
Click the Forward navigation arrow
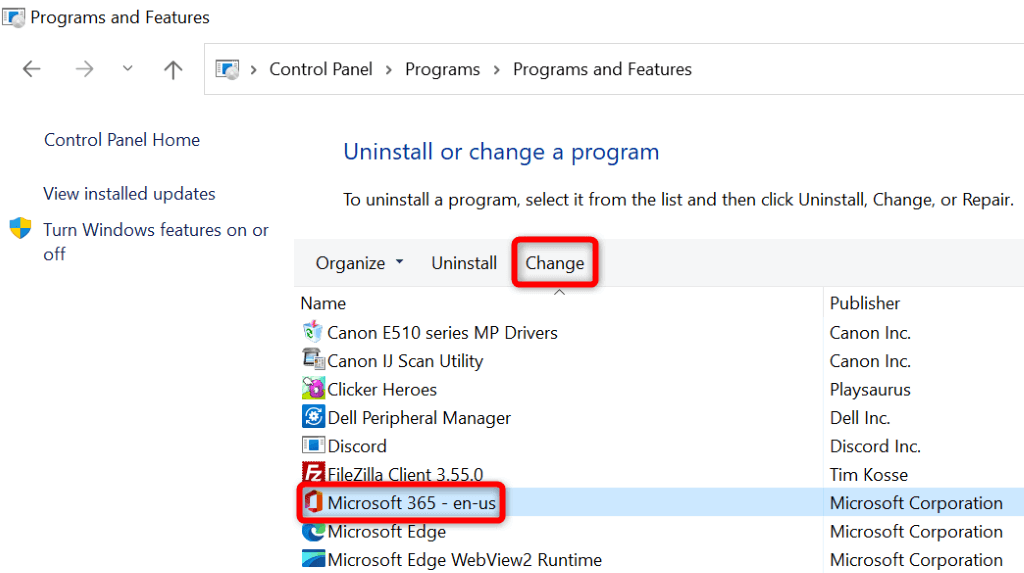click(x=84, y=69)
